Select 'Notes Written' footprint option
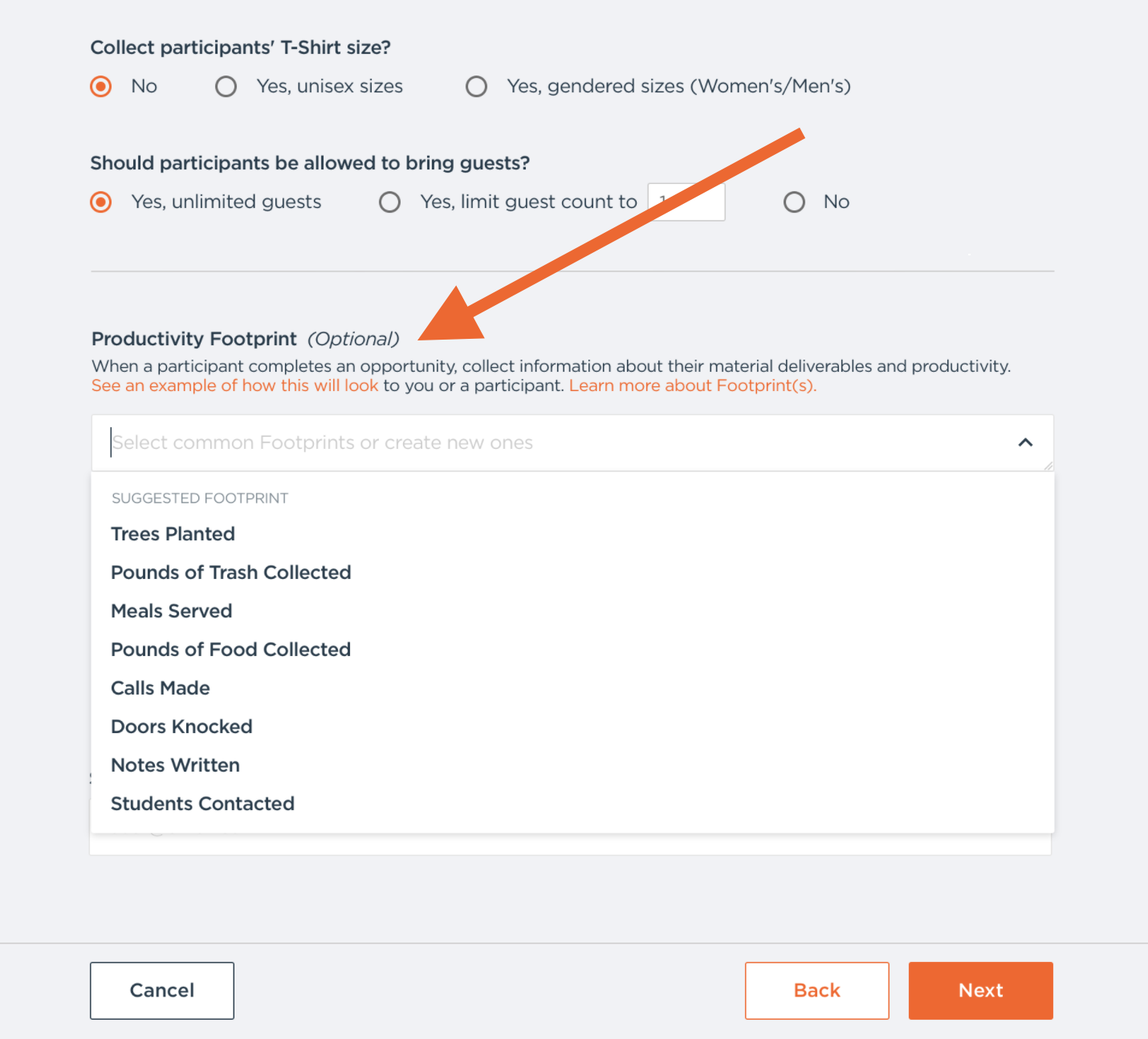 point(176,765)
